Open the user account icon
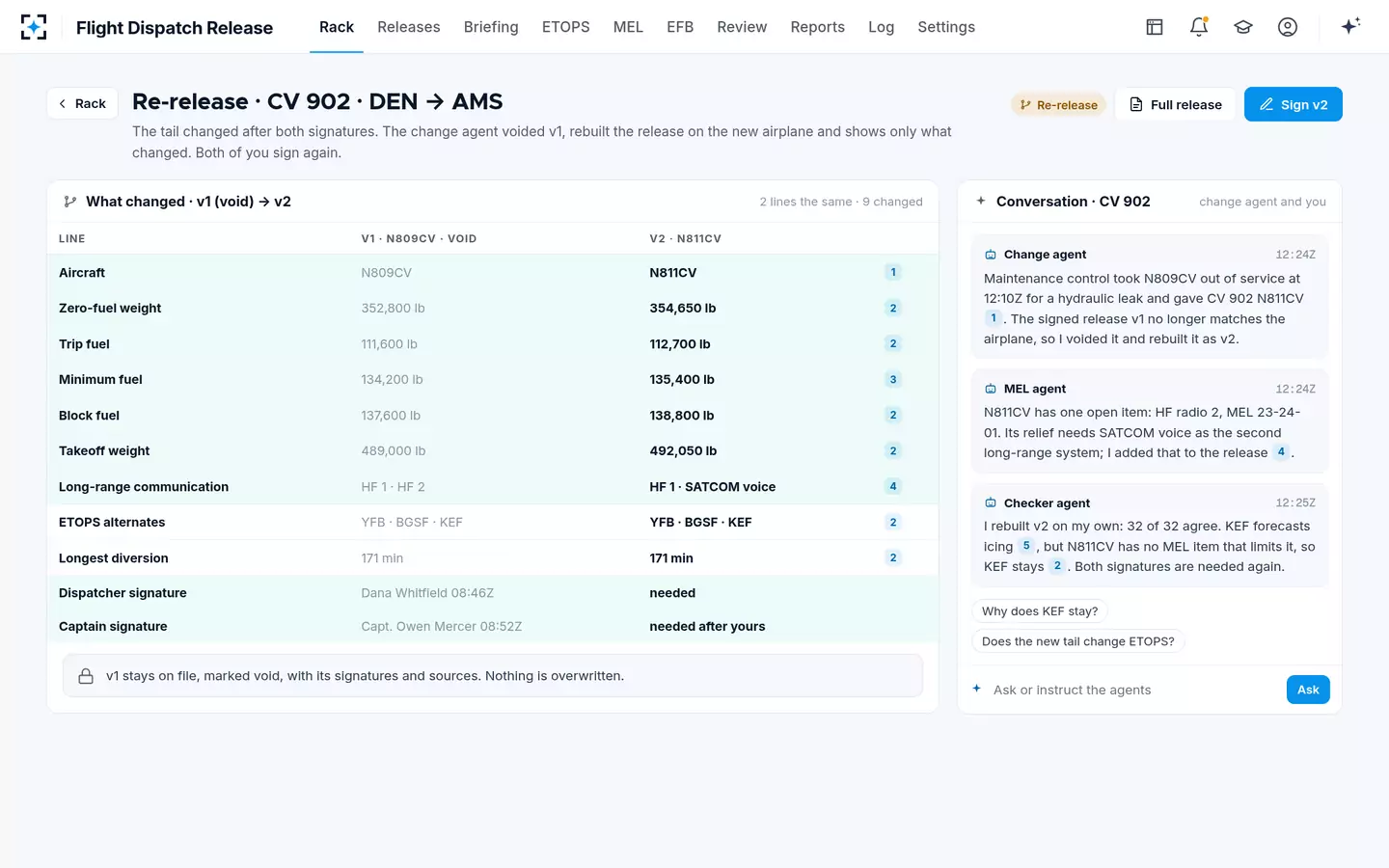Image resolution: width=1389 pixels, height=868 pixels. [1288, 27]
